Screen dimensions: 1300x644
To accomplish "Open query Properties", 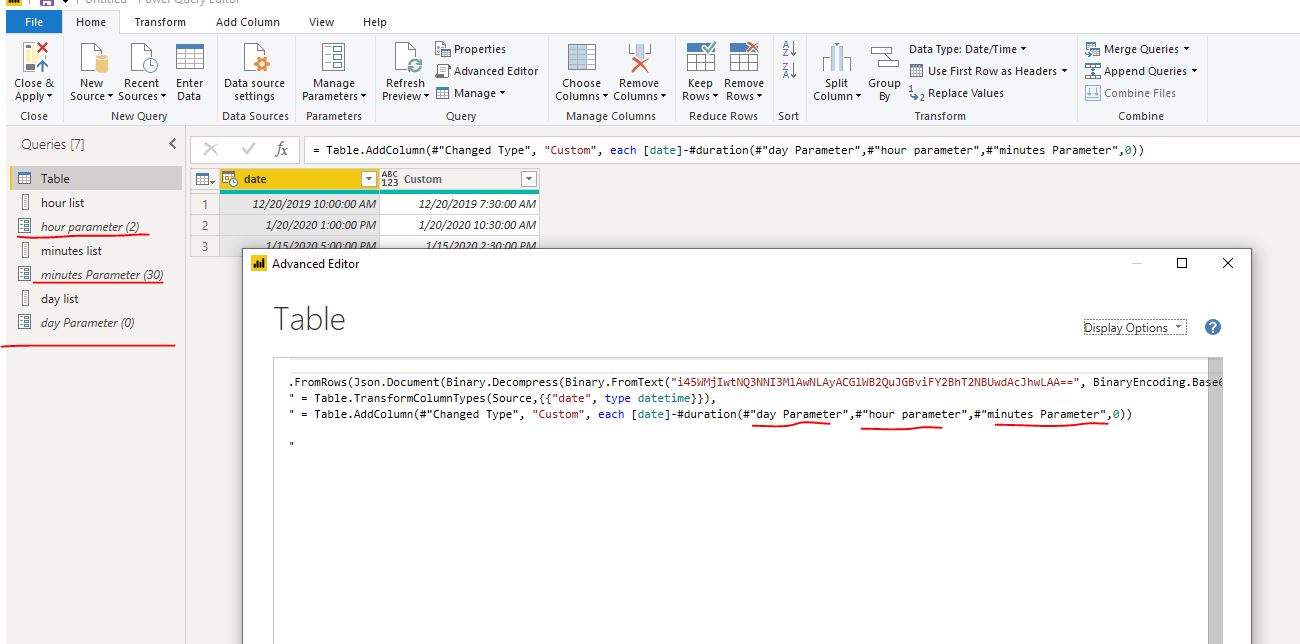I will point(471,49).
